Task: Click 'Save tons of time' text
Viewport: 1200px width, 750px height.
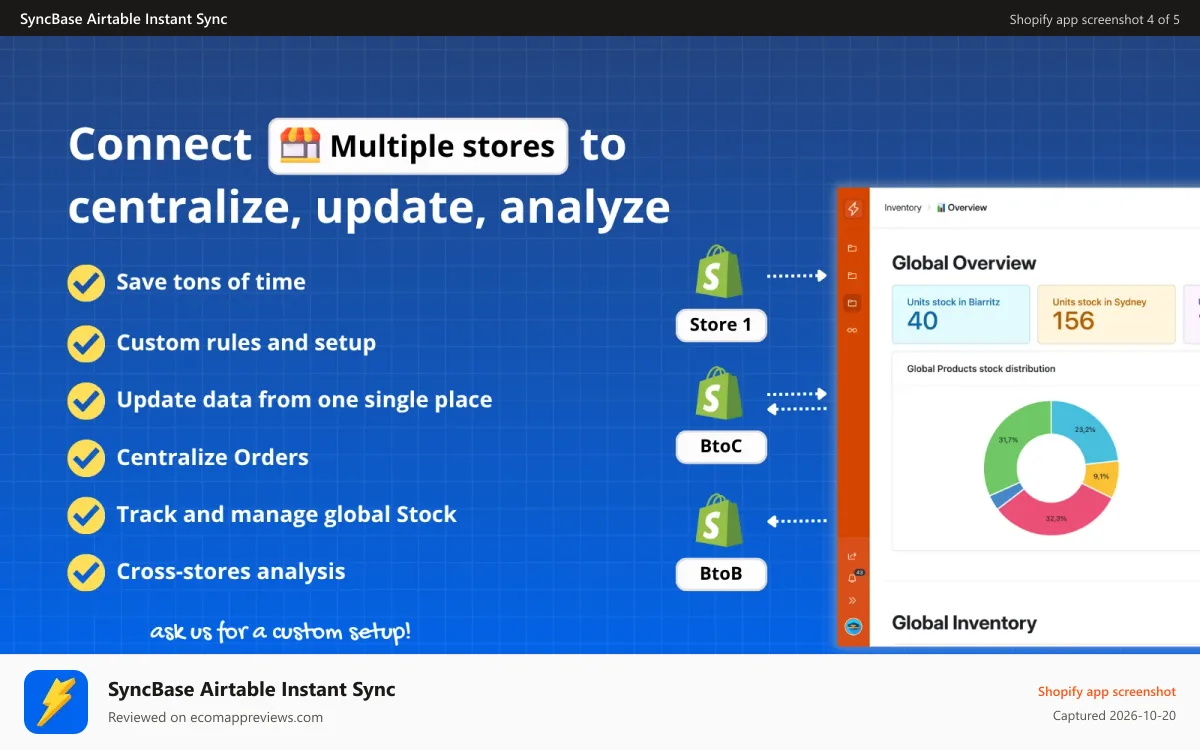Action: point(211,283)
